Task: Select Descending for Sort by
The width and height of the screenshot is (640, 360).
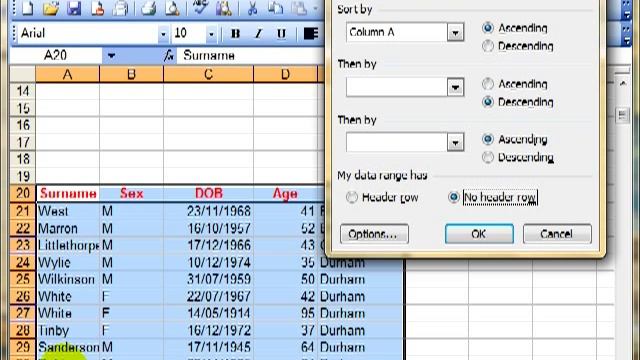Action: (x=488, y=46)
